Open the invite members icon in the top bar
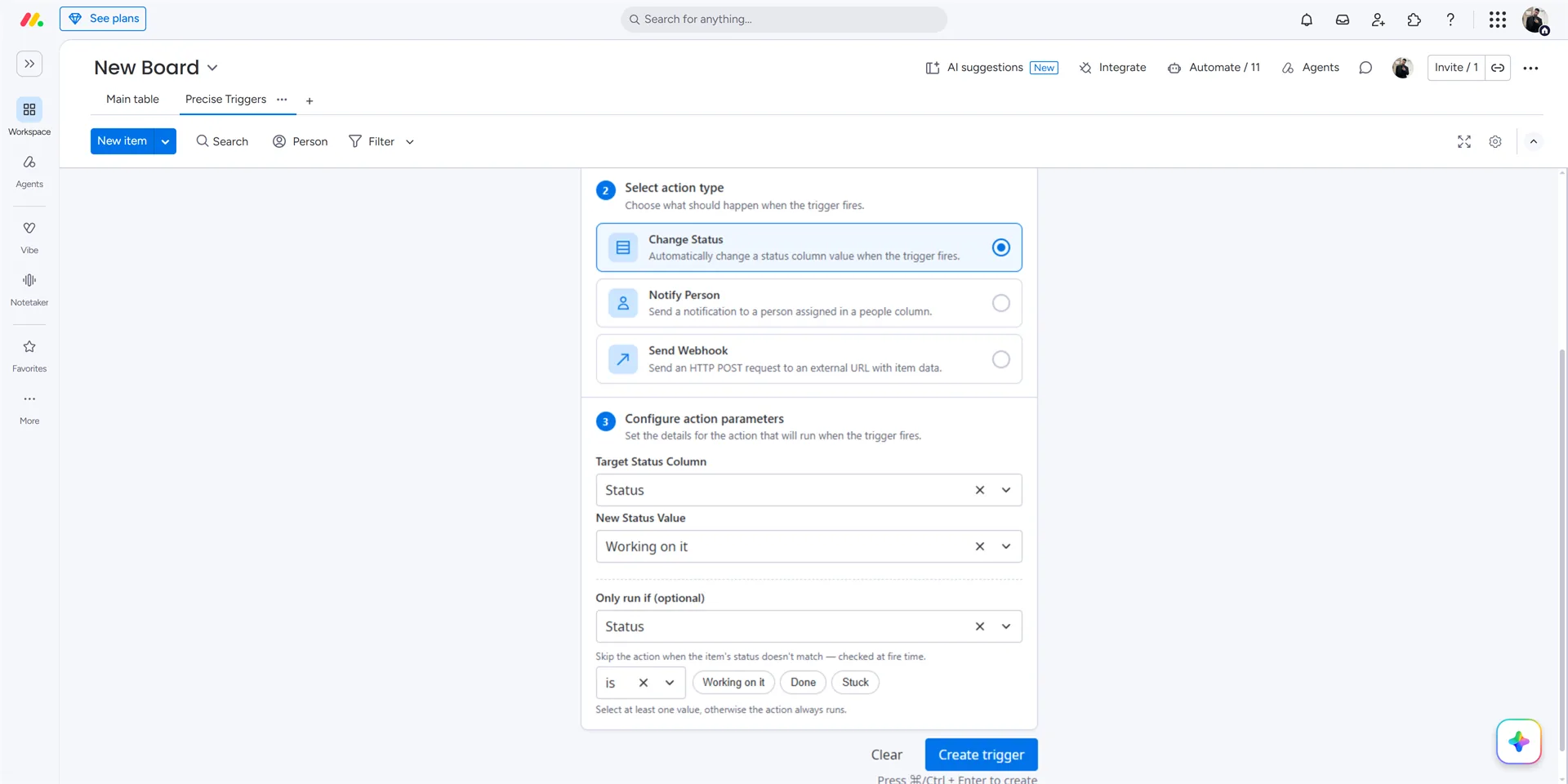Viewport: 1568px width, 784px height. click(1379, 20)
